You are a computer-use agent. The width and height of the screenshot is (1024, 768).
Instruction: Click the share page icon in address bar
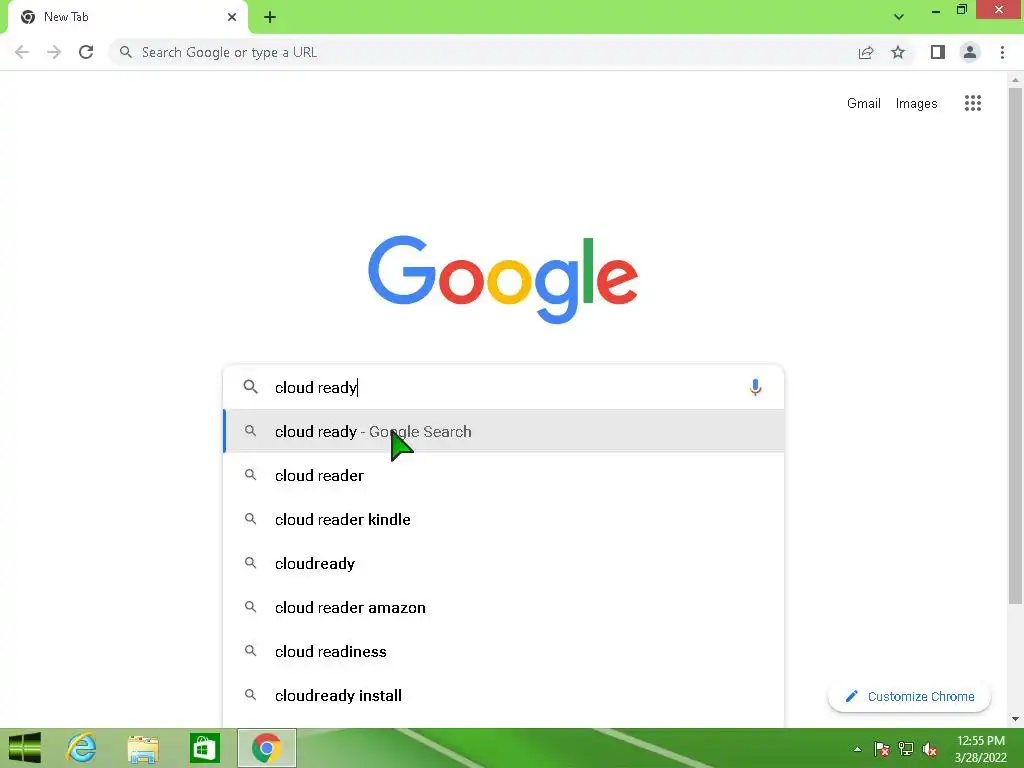coord(866,52)
